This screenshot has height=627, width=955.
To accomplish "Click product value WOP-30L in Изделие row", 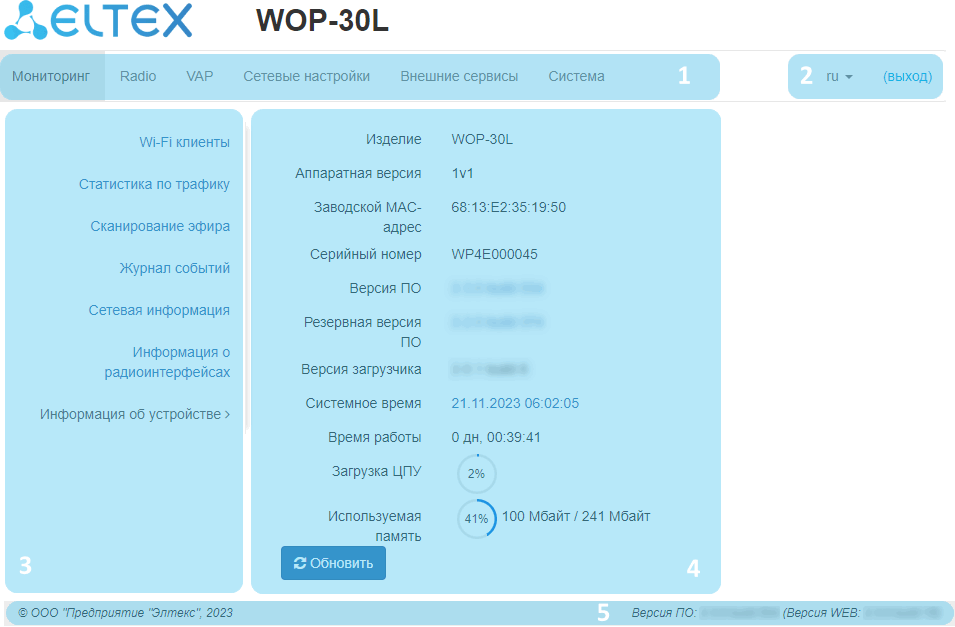I will pyautogui.click(x=482, y=139).
